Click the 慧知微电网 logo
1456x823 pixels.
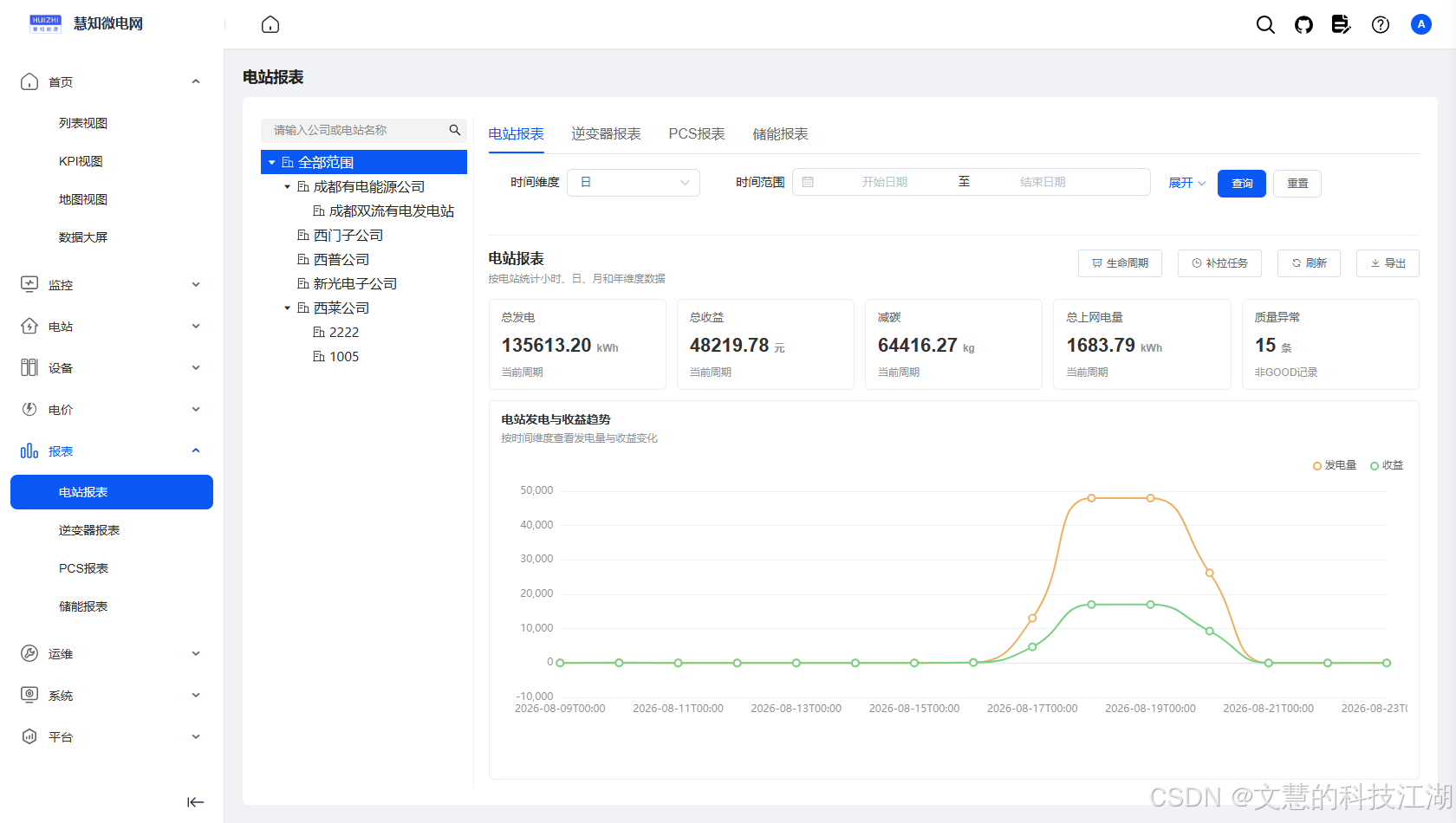pos(86,23)
